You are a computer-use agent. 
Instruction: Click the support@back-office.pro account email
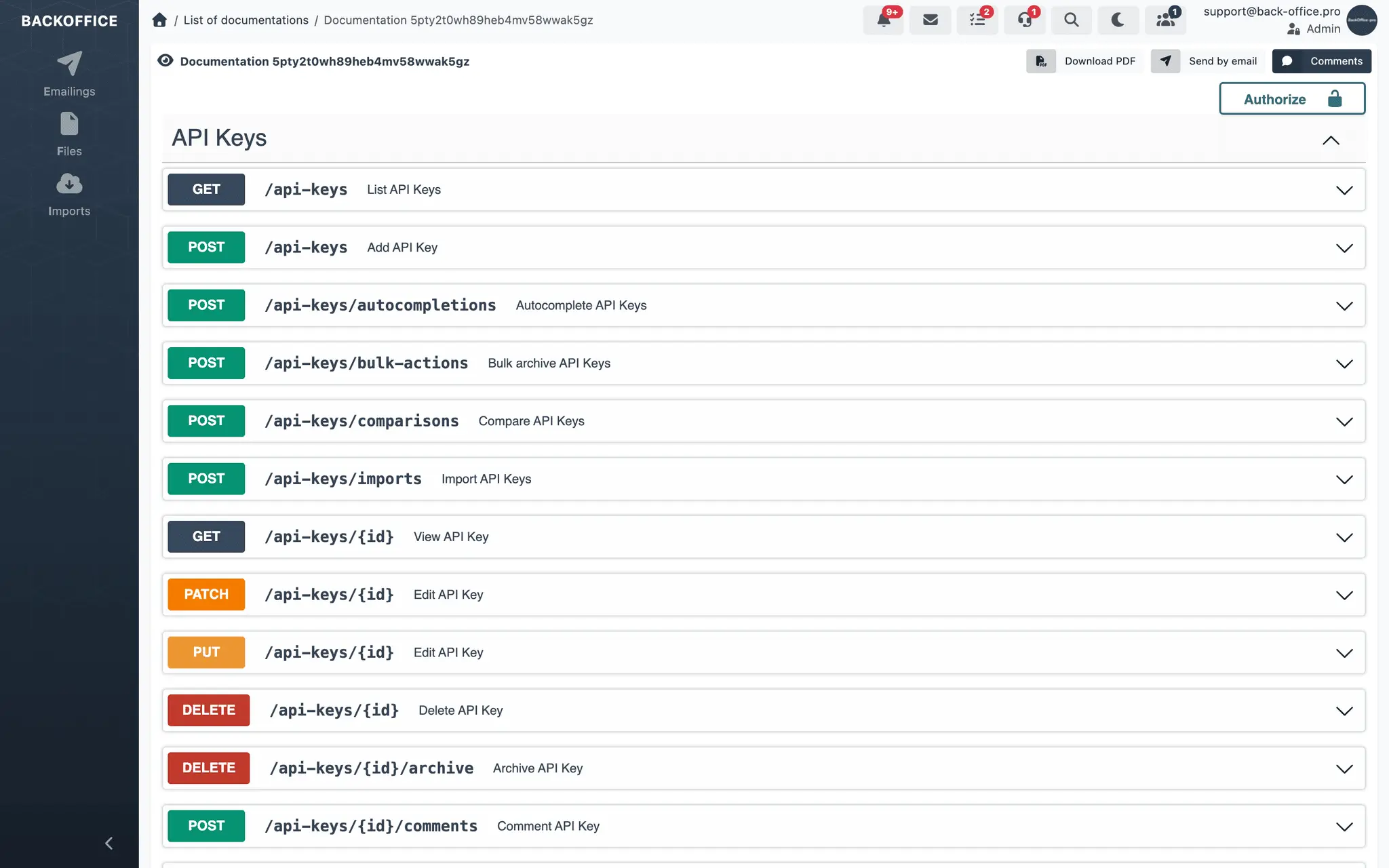click(1272, 12)
